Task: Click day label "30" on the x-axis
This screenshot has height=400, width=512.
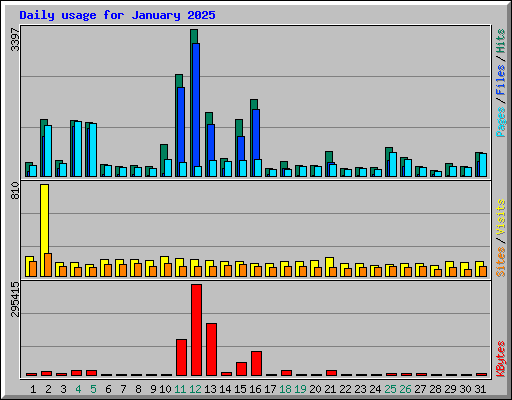Action: (465, 389)
